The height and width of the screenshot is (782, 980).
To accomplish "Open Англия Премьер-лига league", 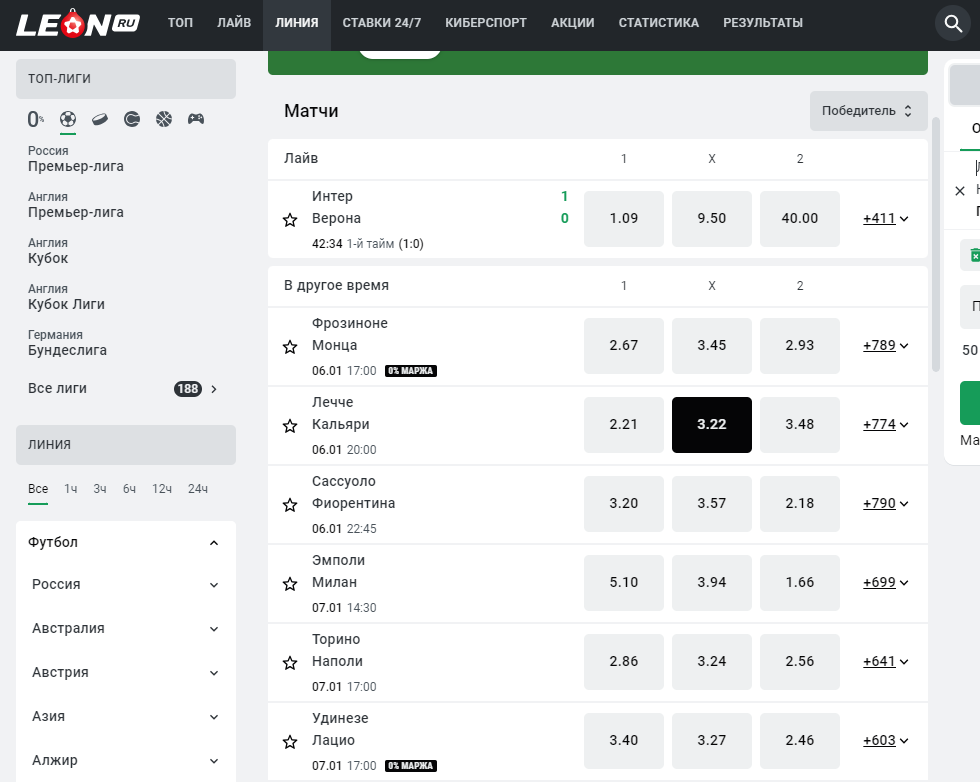I will 76,205.
